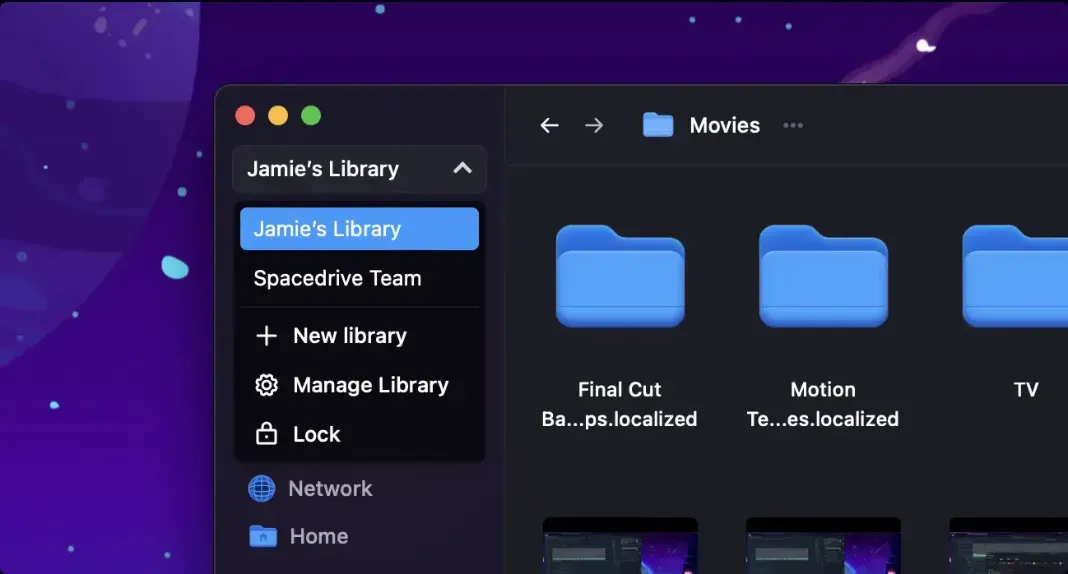Select the thumbnail below the Final Cut folder
Image resolution: width=1068 pixels, height=574 pixels.
point(620,545)
